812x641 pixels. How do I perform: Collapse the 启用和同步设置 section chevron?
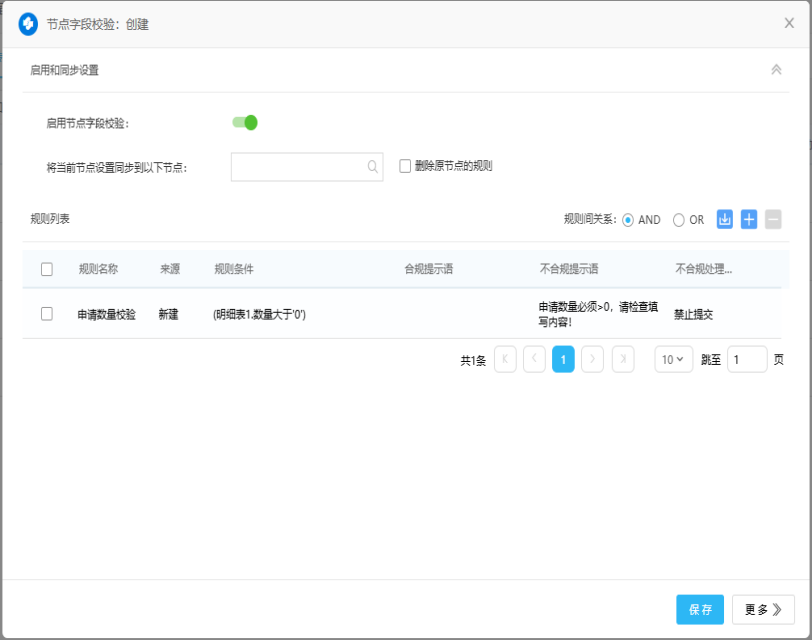coord(776,70)
